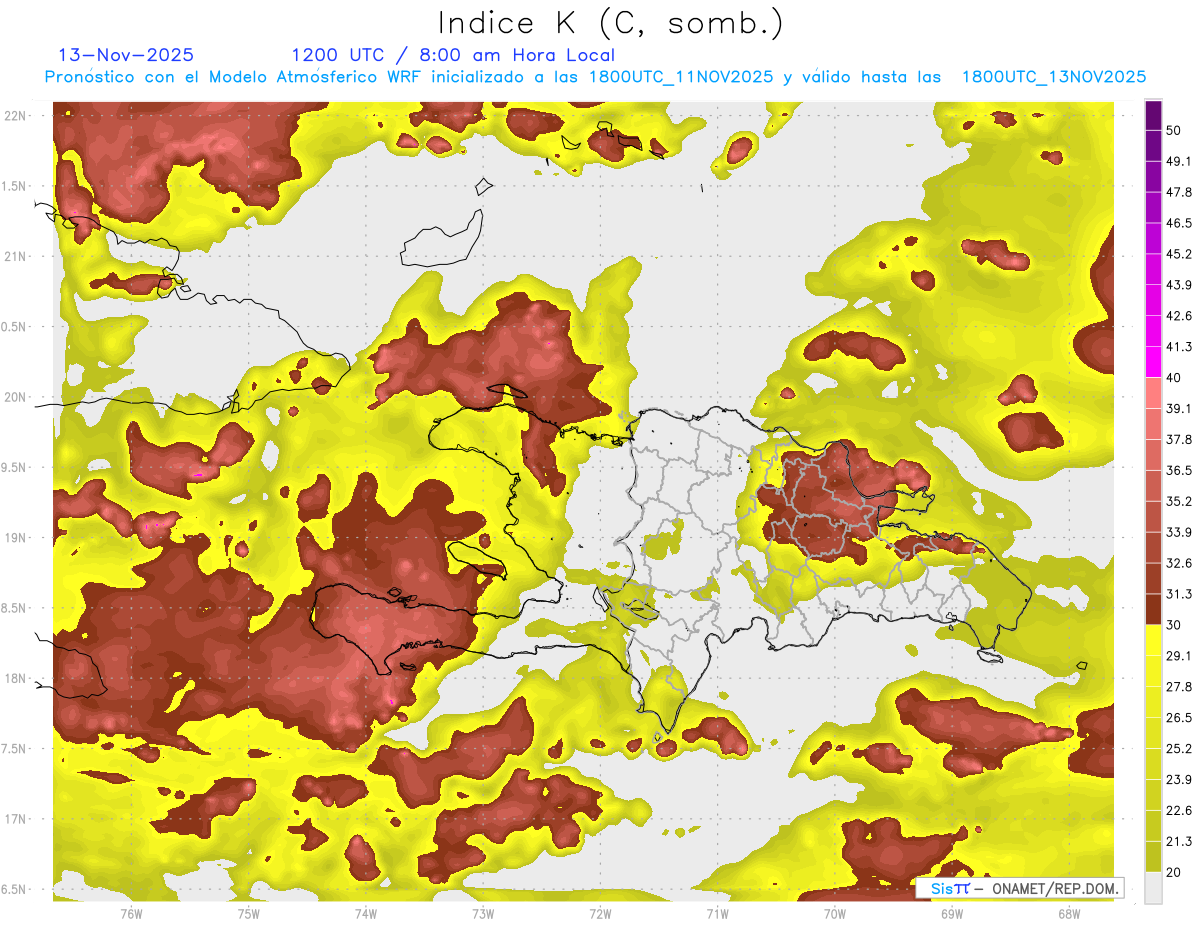Click the colorbar value "47.8"

coord(1179,192)
